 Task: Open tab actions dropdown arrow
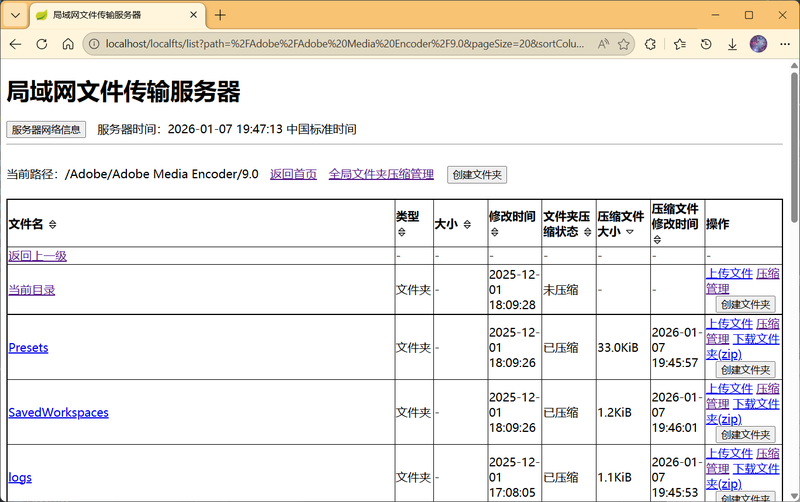[15, 15]
